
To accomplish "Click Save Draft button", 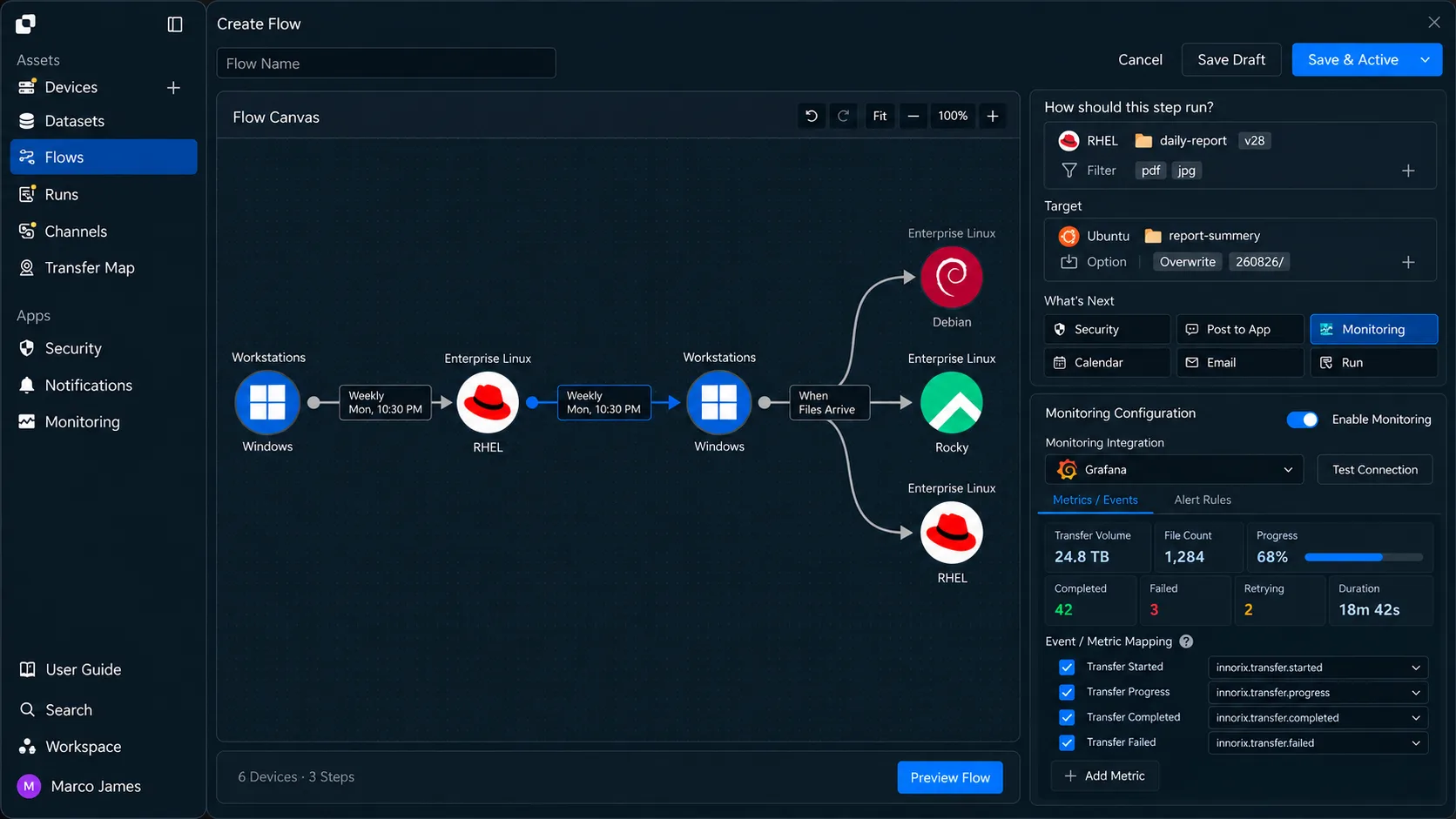I will click(1231, 60).
